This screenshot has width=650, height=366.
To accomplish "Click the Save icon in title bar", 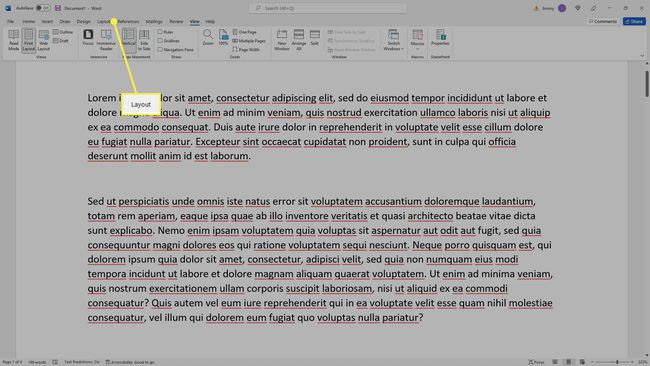I will pos(58,8).
